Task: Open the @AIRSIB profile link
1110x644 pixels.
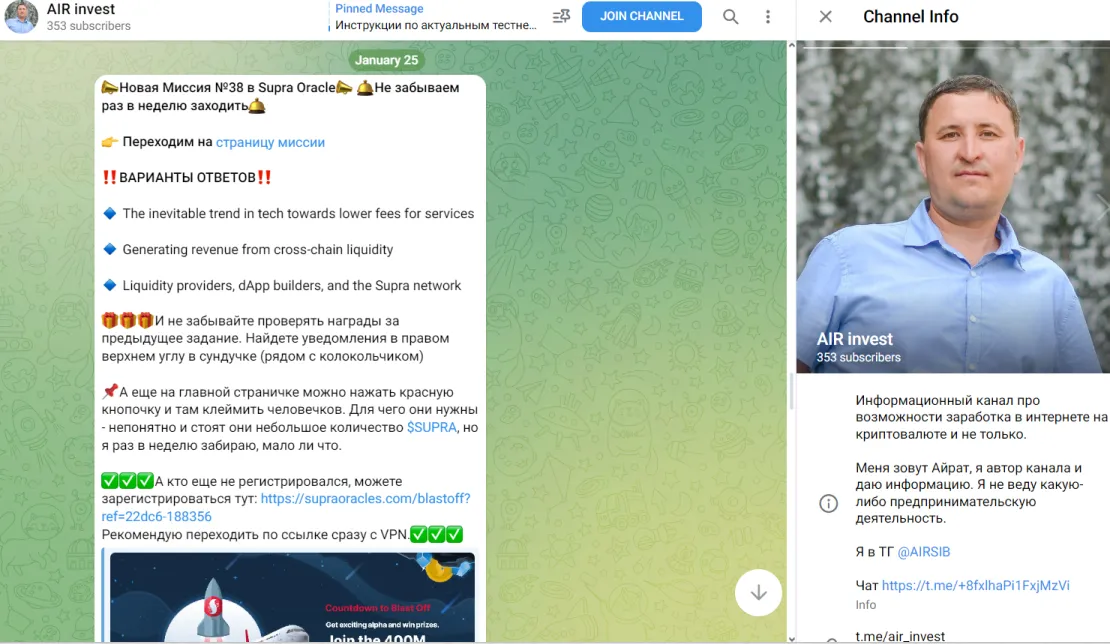Action: [x=924, y=552]
